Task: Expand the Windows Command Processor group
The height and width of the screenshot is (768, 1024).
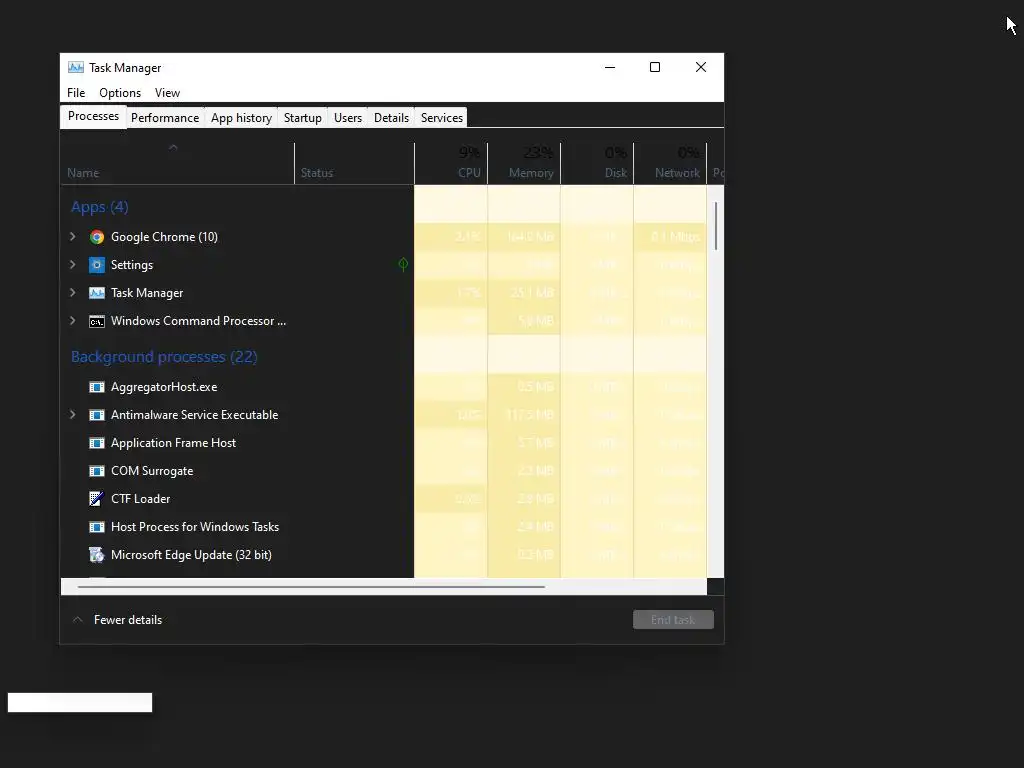Action: point(72,321)
